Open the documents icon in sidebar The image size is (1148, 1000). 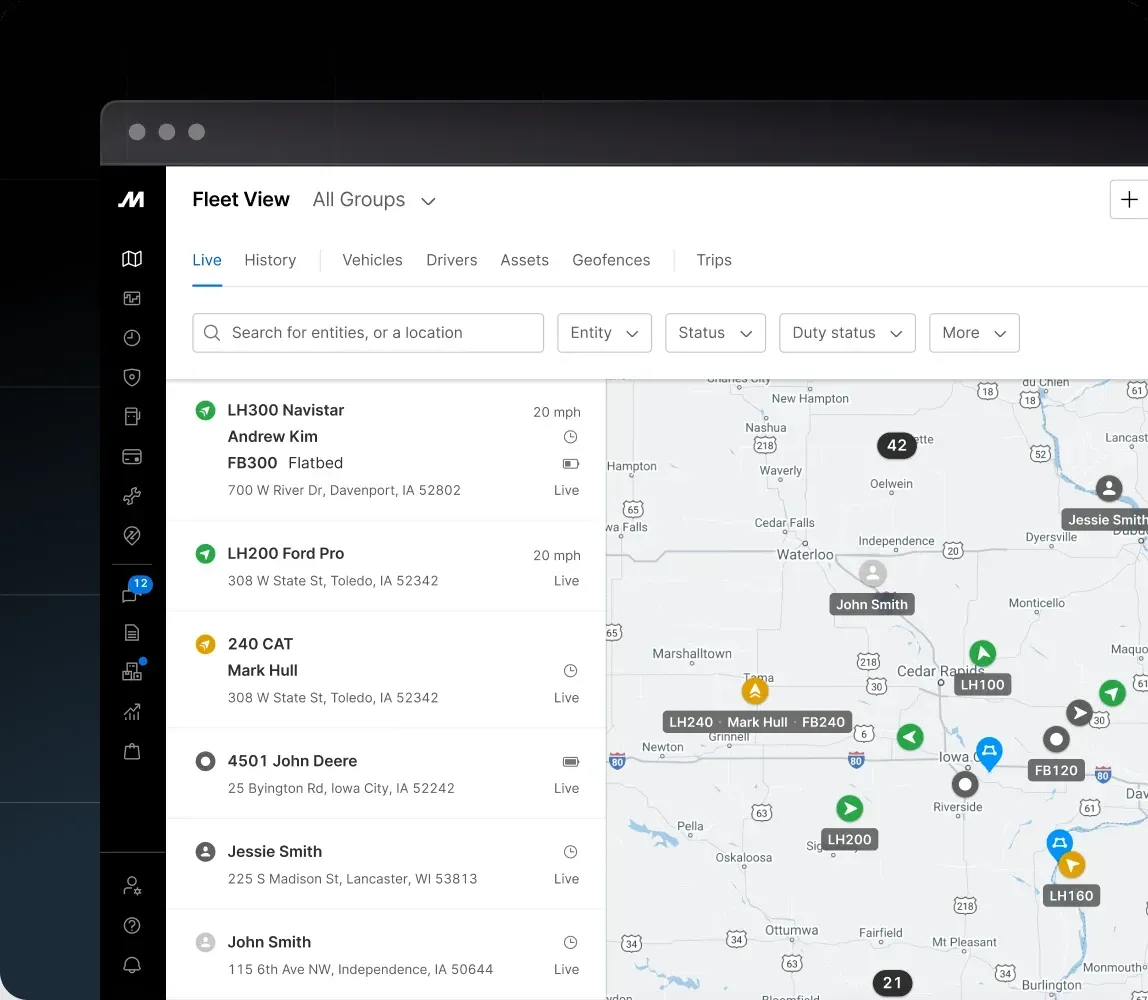tap(132, 633)
